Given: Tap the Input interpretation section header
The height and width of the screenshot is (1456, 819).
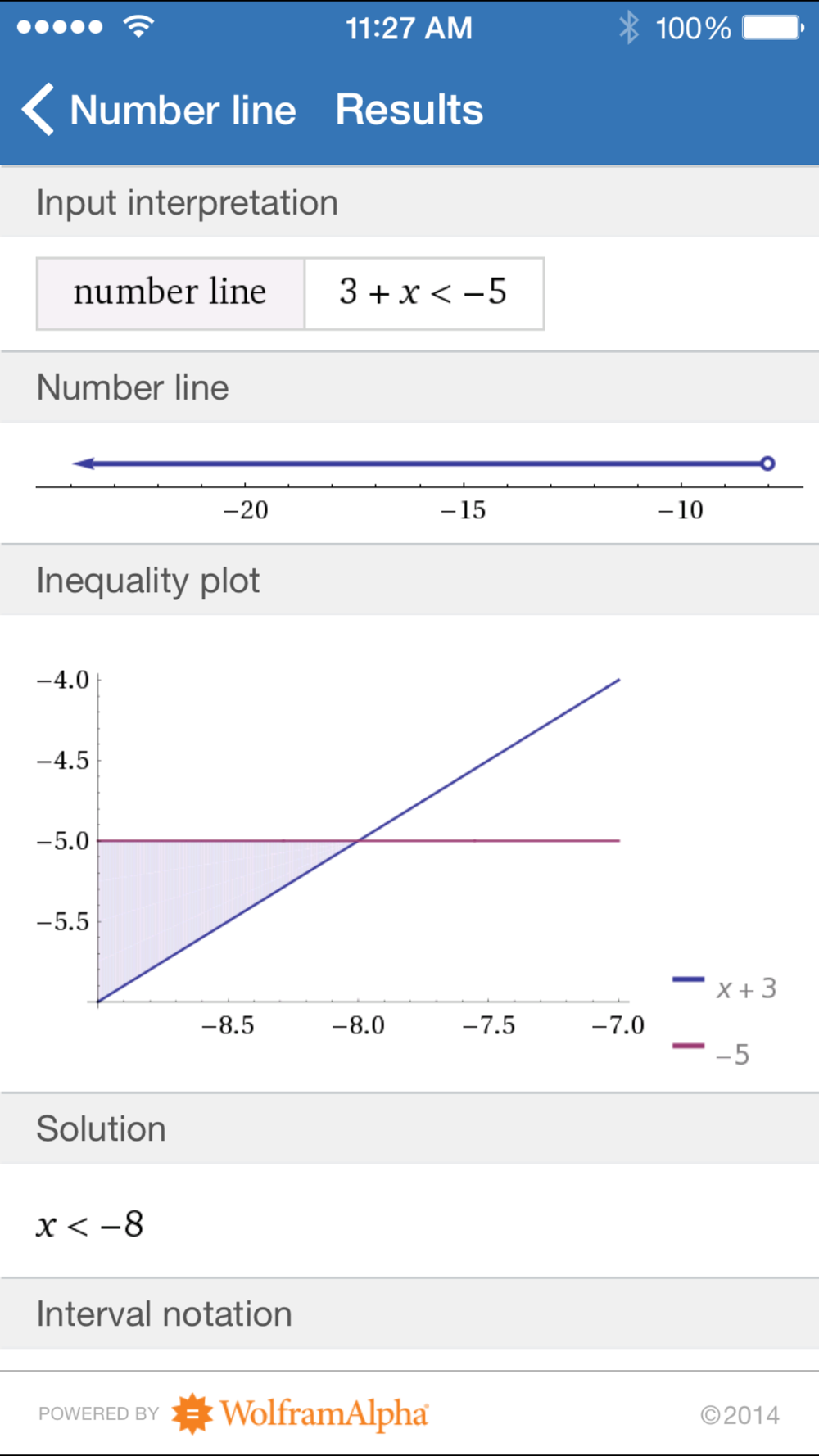Looking at the screenshot, I should [x=187, y=202].
